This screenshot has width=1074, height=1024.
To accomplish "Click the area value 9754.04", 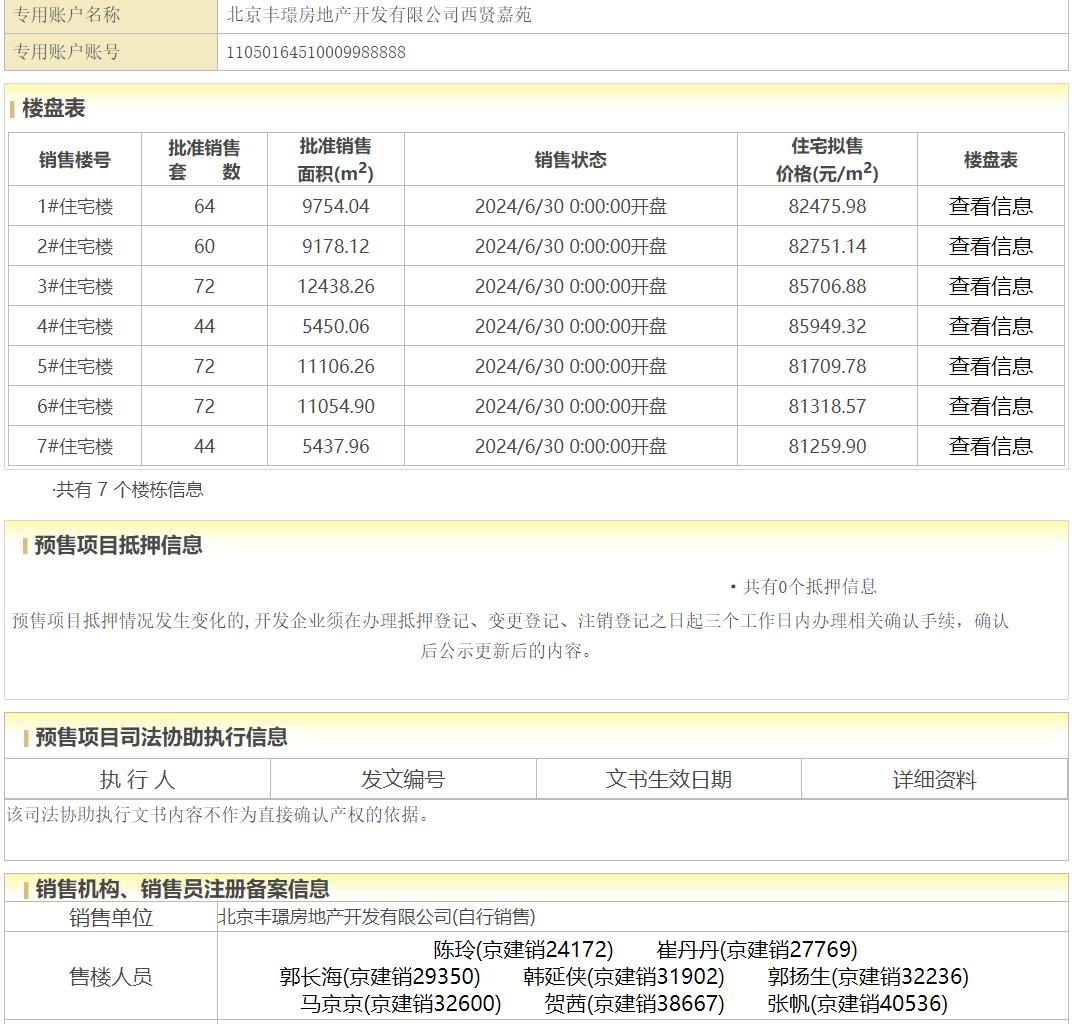I will coord(336,206).
